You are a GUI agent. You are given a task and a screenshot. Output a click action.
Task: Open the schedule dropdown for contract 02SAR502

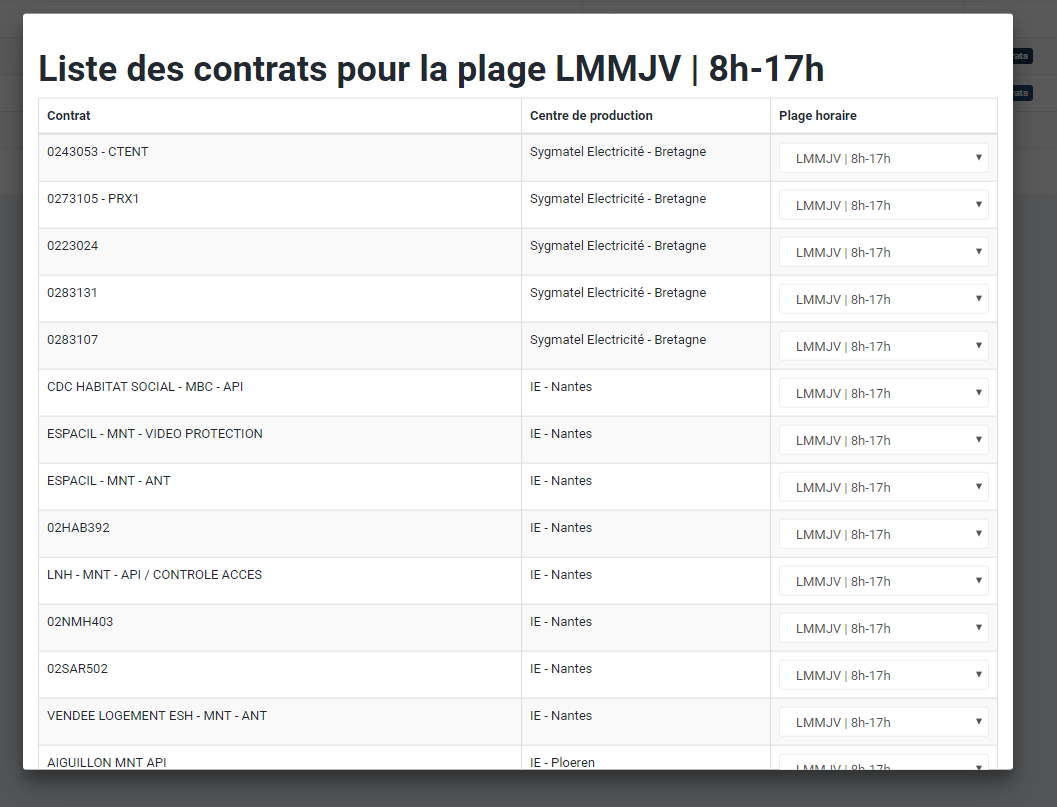click(x=883, y=675)
